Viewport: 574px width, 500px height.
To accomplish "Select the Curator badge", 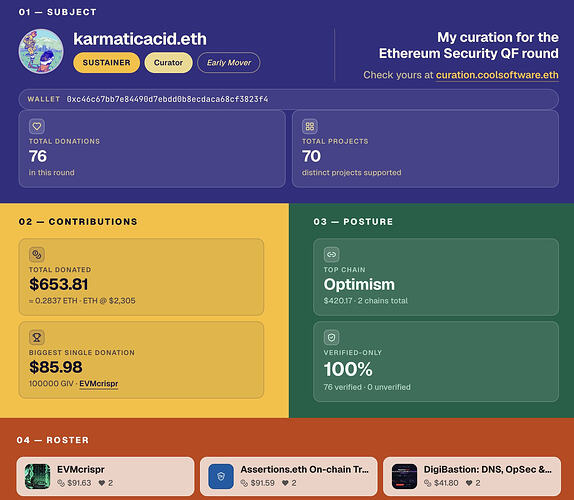I will pyautogui.click(x=168, y=63).
